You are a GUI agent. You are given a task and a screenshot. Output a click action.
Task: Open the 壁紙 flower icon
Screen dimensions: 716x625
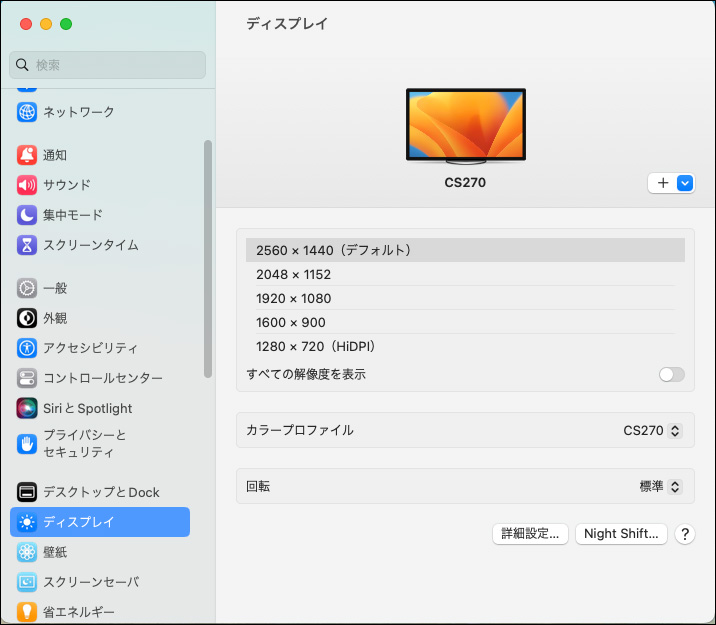pos(27,552)
